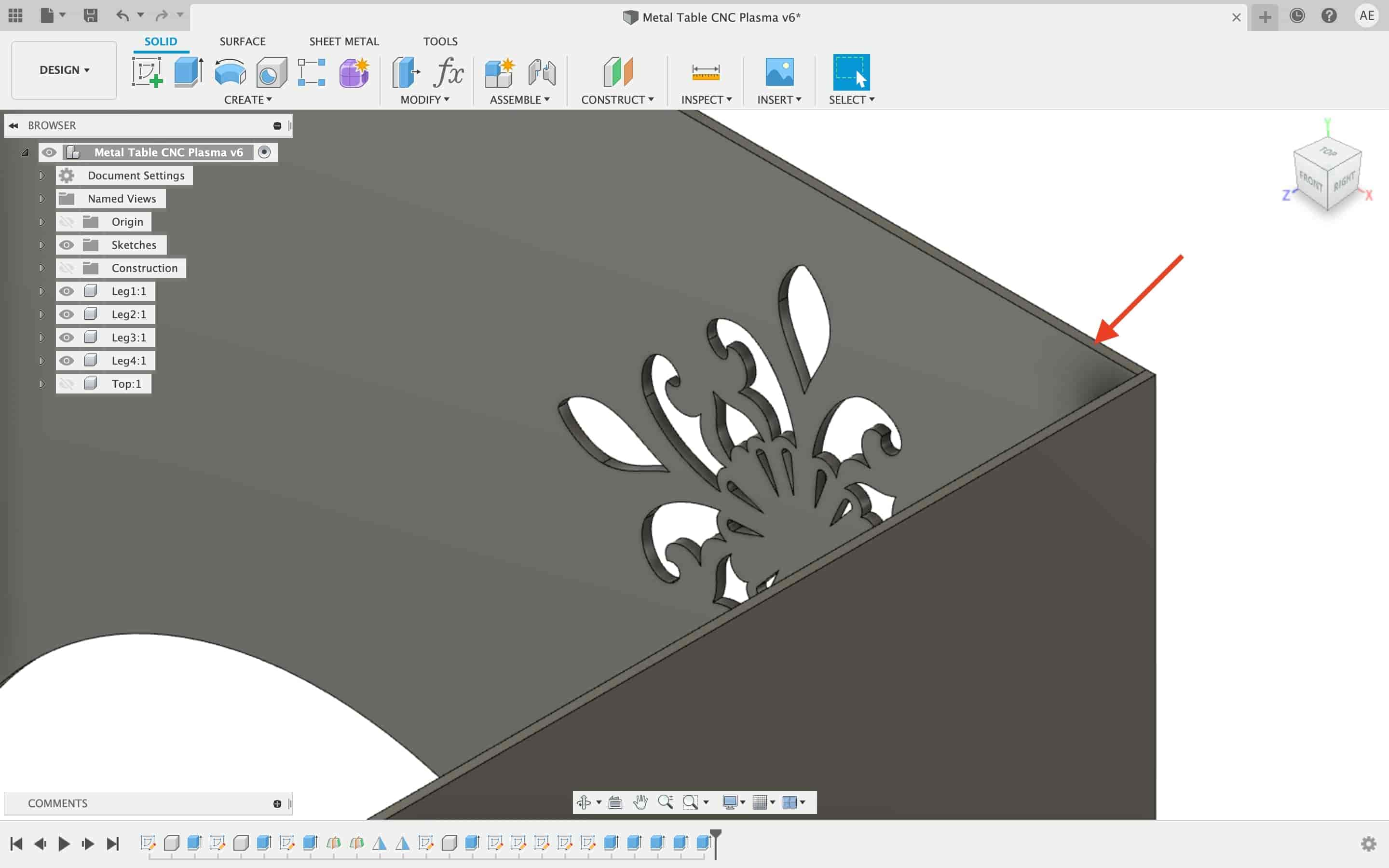Click the ViewCube TOP face
The image size is (1389, 868).
tap(1328, 151)
